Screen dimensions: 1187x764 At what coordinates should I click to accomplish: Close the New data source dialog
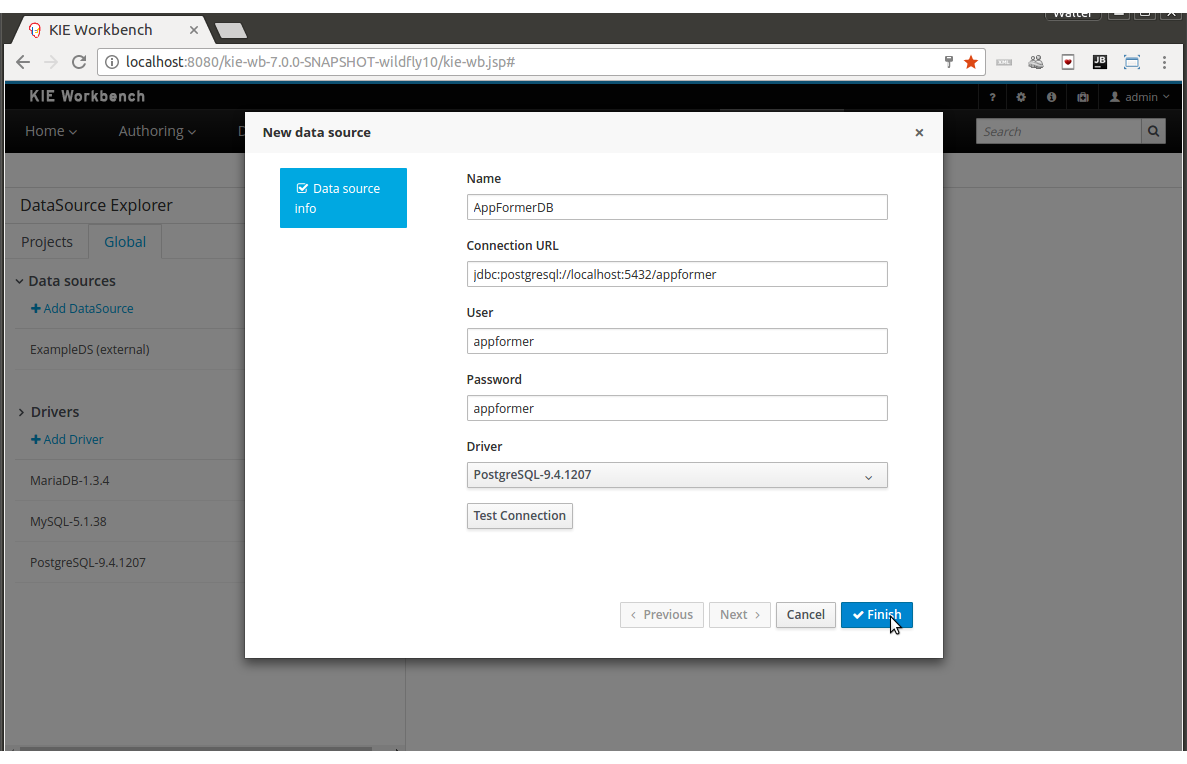[x=919, y=132]
